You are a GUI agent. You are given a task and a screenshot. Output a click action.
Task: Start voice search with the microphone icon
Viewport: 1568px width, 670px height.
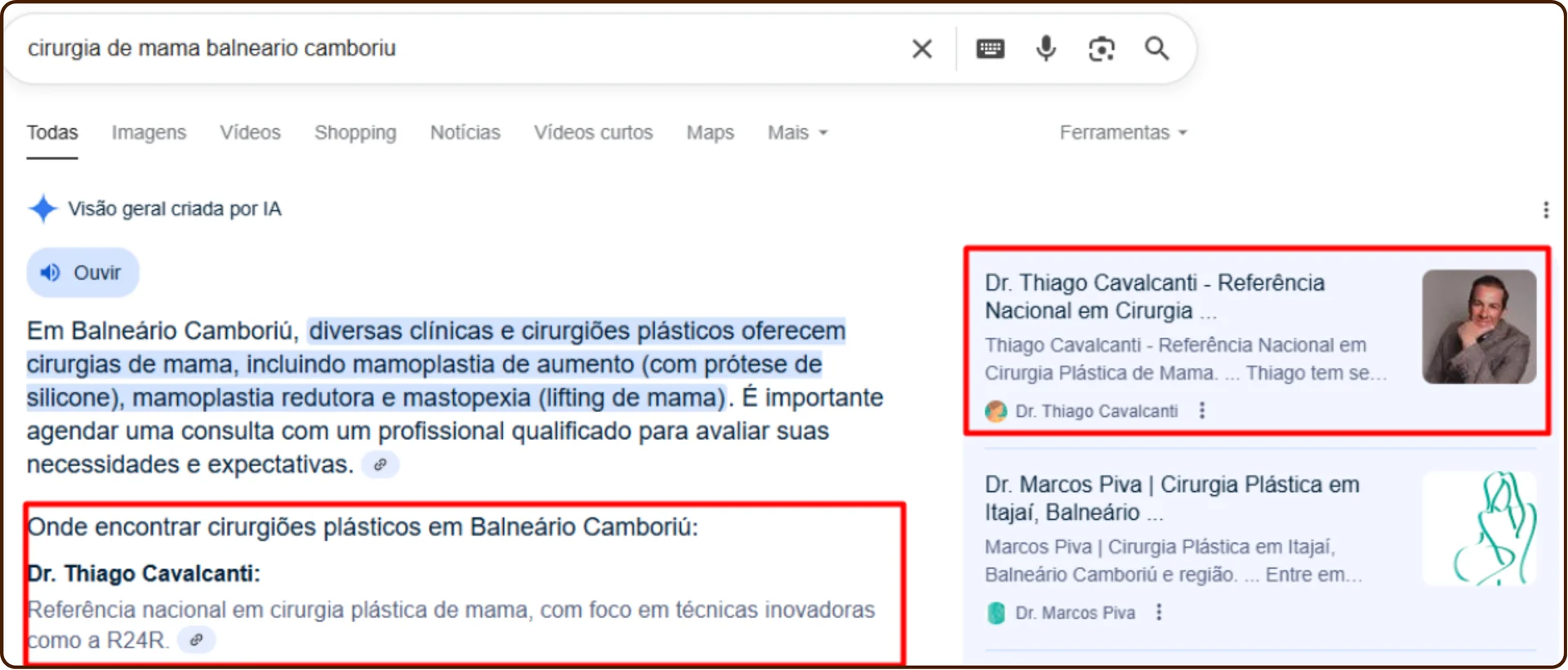[1045, 49]
